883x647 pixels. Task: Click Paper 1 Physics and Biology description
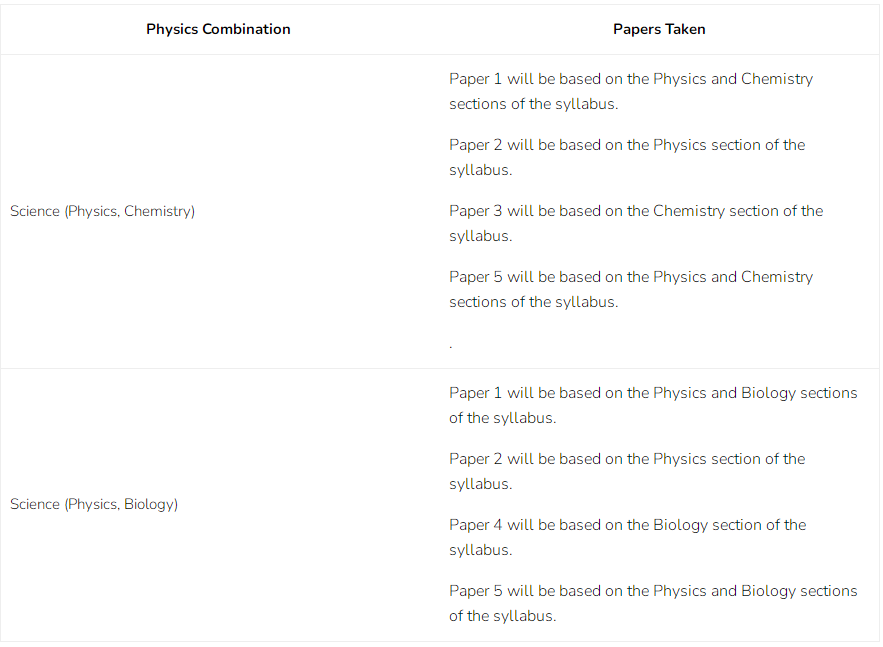(x=653, y=405)
